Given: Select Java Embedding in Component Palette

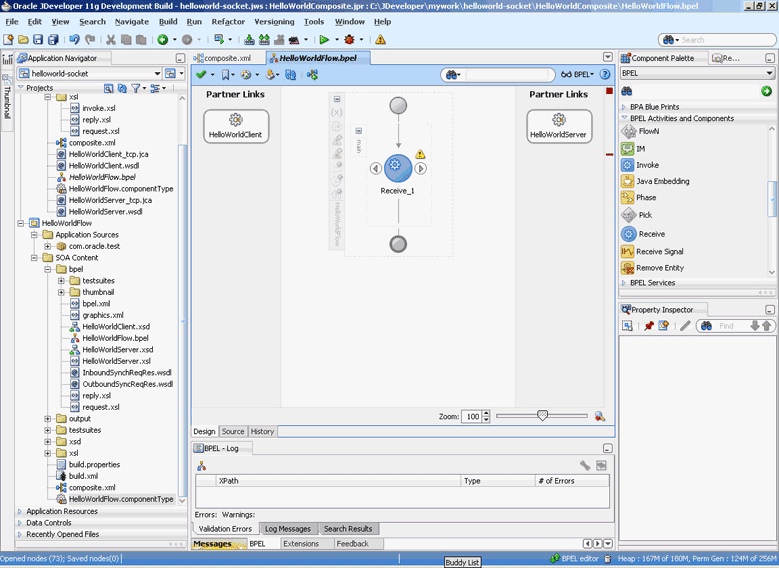Looking at the screenshot, I should point(662,181).
